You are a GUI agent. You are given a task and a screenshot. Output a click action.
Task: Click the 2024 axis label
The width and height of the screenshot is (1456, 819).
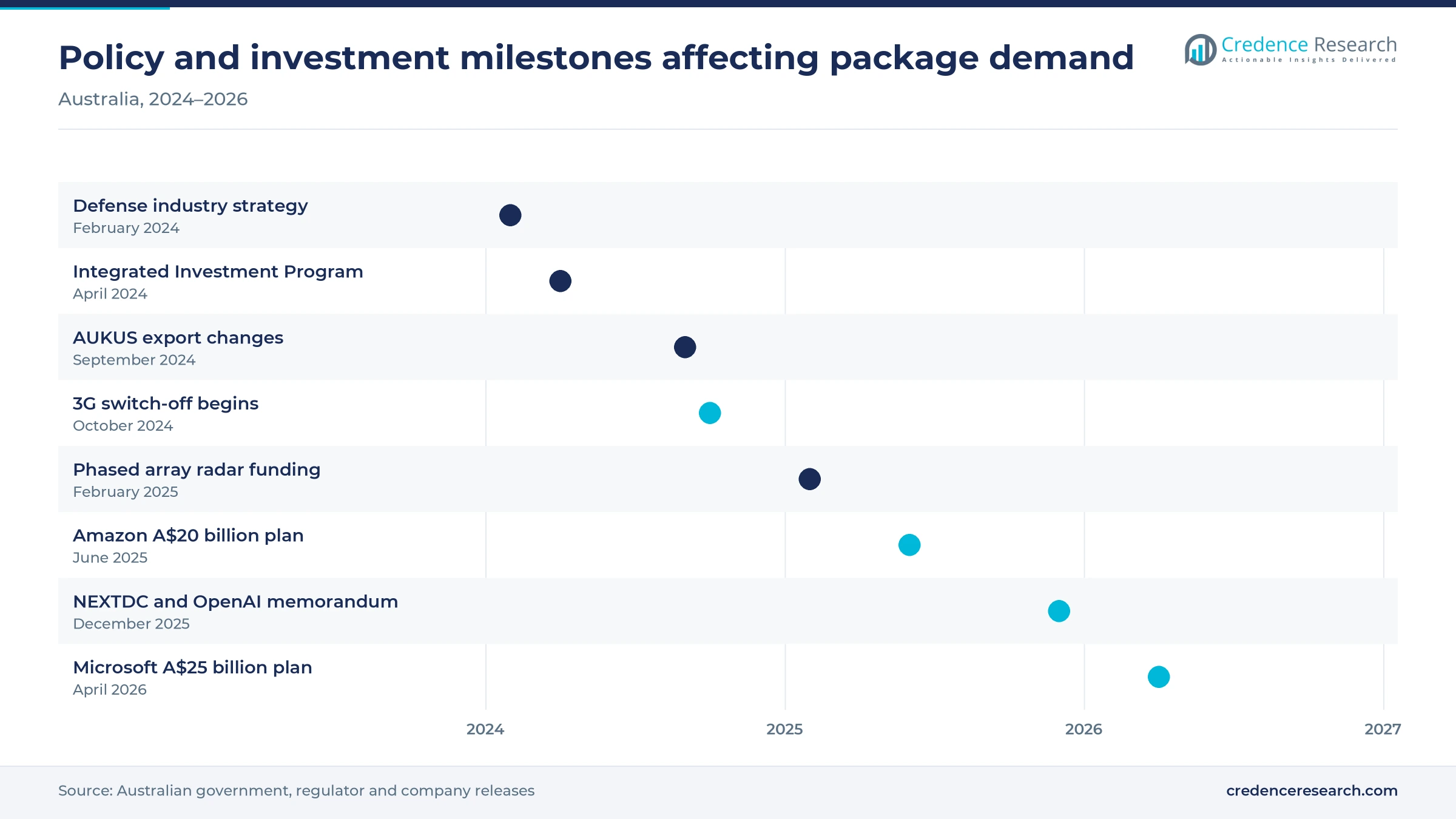485,729
